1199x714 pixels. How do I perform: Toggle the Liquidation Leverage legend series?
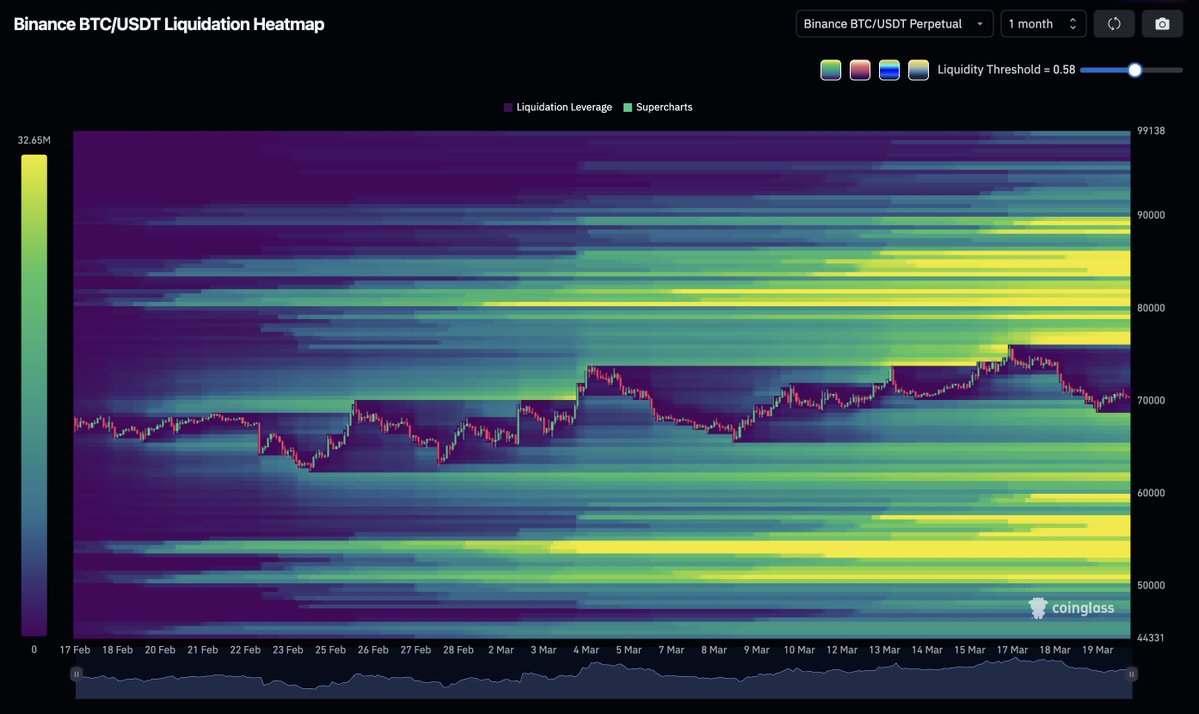coord(558,107)
